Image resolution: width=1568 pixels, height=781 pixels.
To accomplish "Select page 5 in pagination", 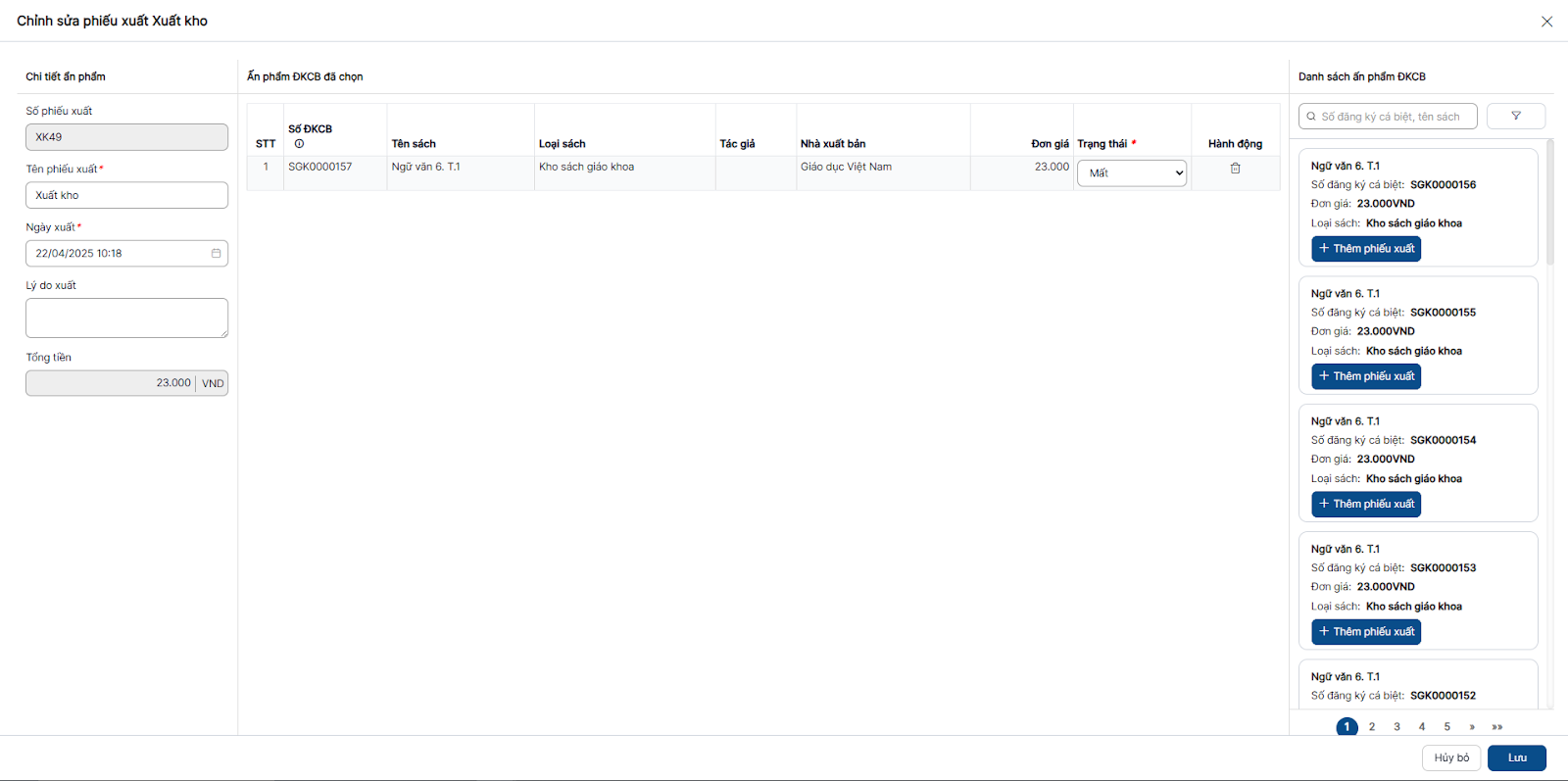I will [x=1446, y=727].
